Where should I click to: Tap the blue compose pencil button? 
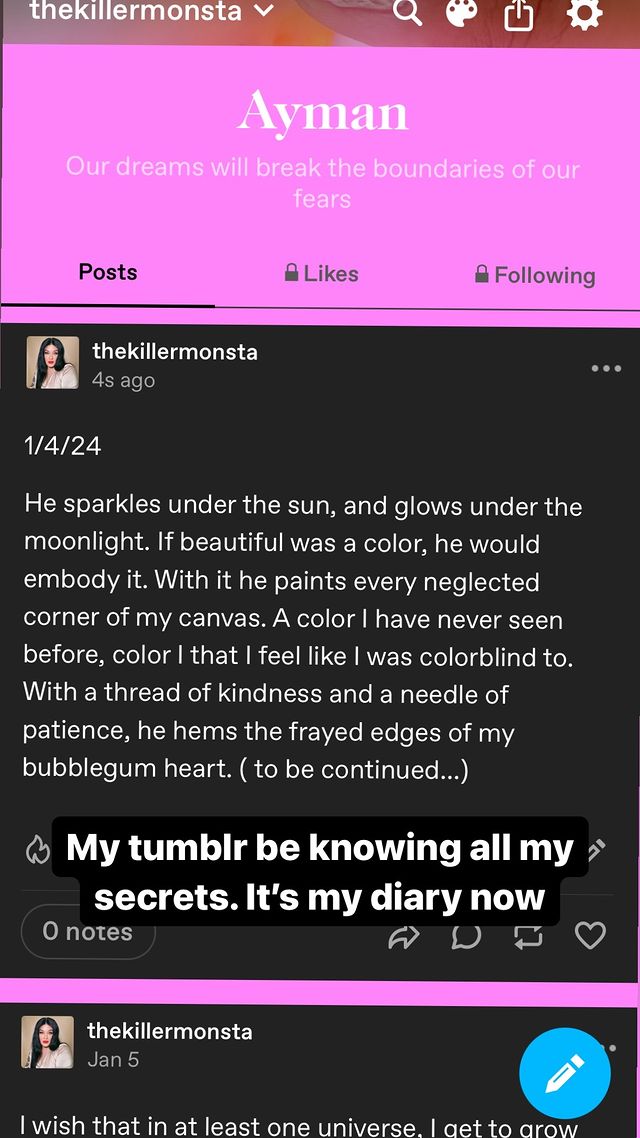click(565, 1073)
